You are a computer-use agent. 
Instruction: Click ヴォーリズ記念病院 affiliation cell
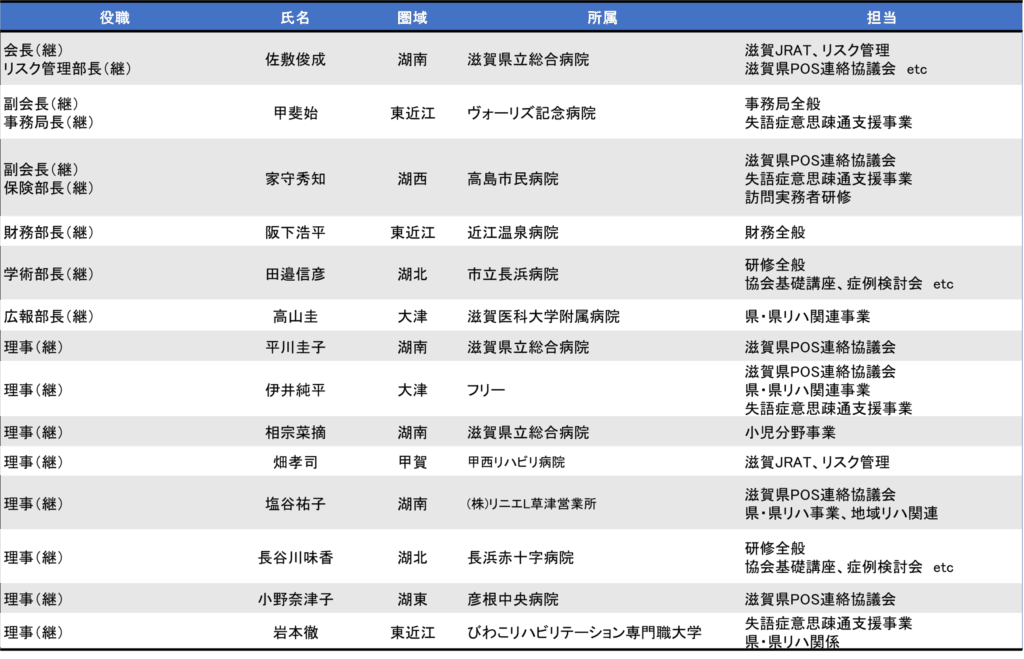531,113
